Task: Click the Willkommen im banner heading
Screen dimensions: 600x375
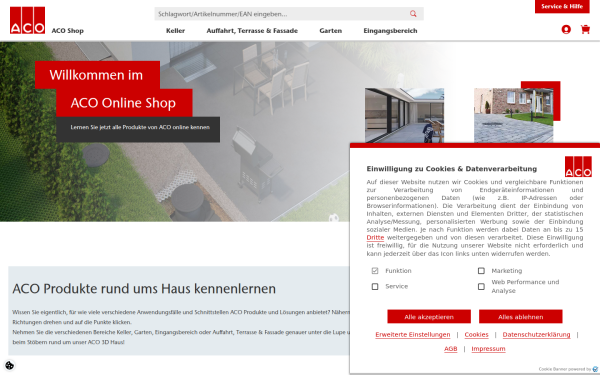Action: coord(97,75)
